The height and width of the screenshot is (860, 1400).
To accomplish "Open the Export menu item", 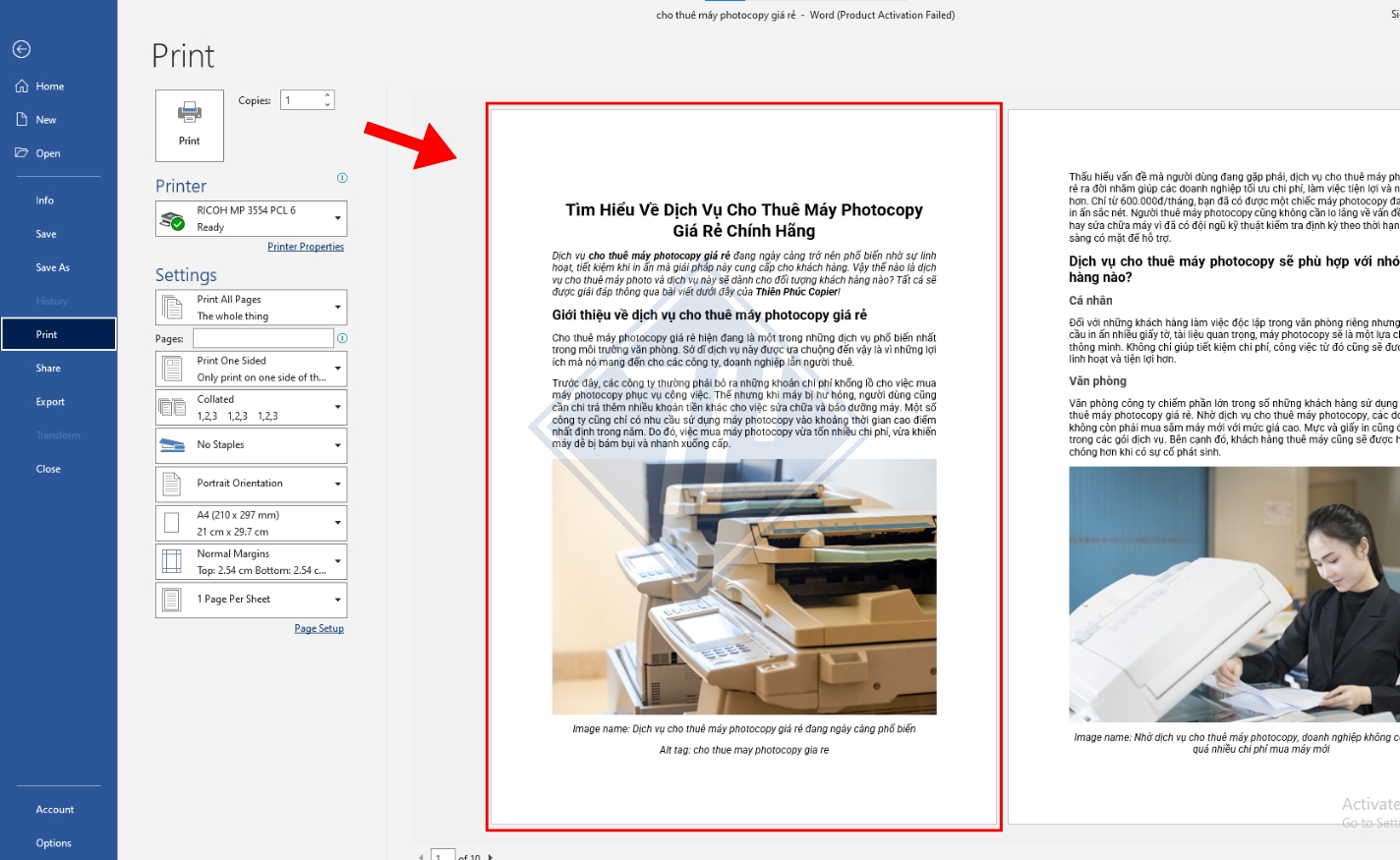I will click(x=50, y=402).
